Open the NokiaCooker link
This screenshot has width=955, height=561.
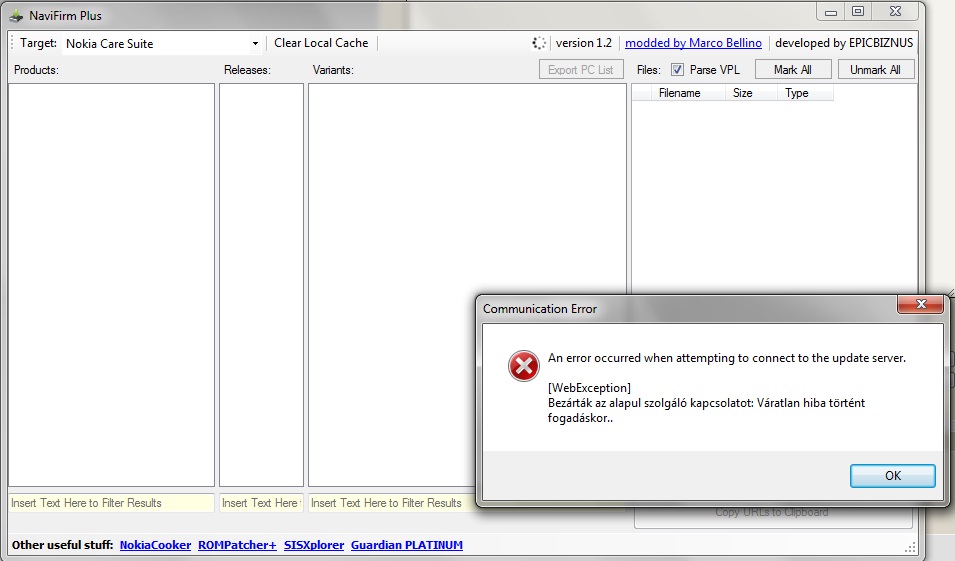155,545
